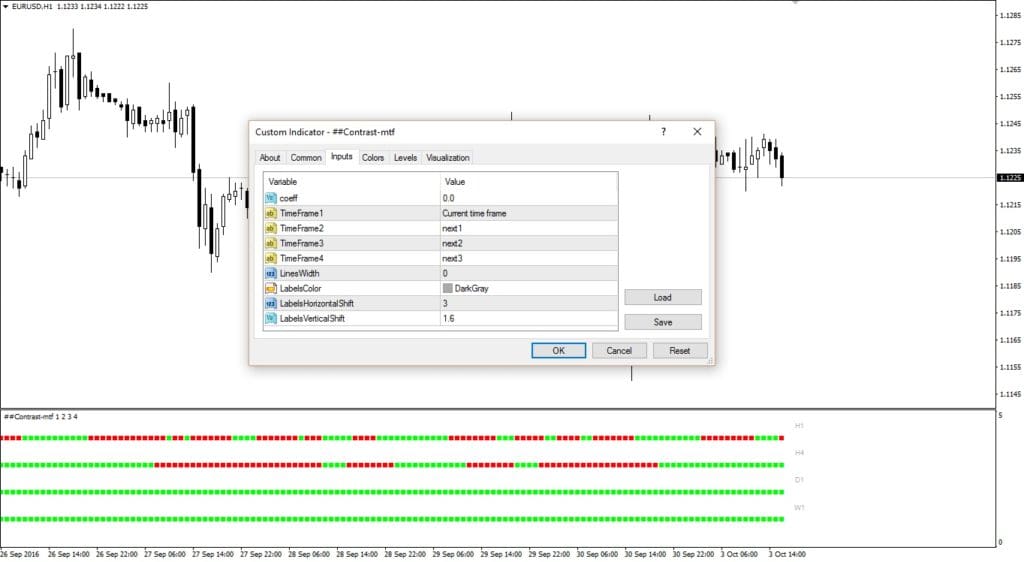Select the LabelsColor variable name

coord(300,288)
